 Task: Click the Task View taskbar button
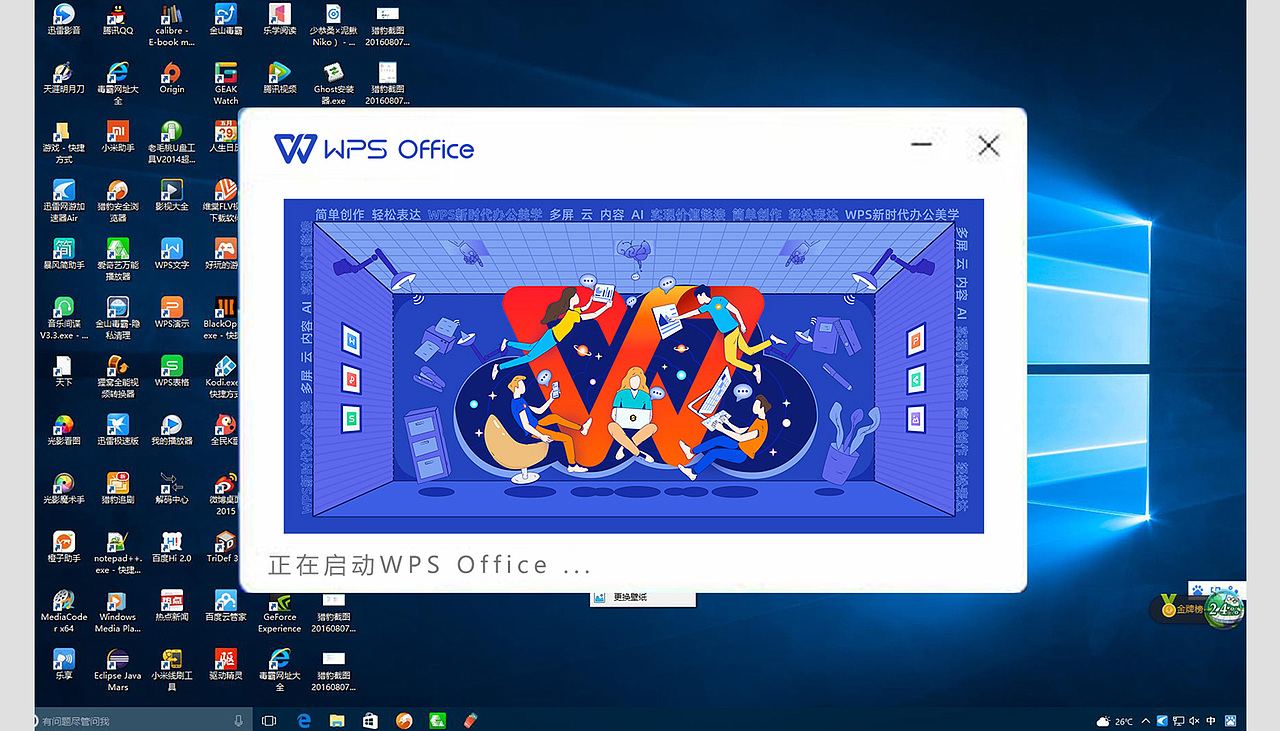269,720
